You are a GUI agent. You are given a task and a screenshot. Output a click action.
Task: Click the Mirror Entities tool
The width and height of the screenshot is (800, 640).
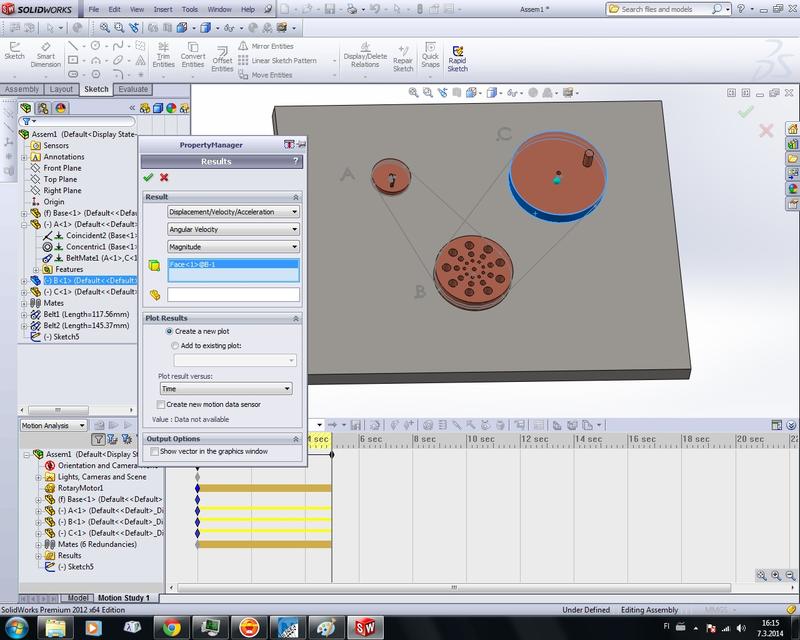click(x=271, y=45)
